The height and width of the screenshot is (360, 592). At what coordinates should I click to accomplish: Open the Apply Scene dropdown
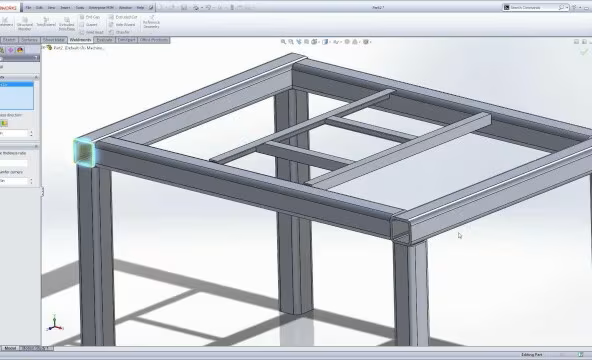coord(355,42)
